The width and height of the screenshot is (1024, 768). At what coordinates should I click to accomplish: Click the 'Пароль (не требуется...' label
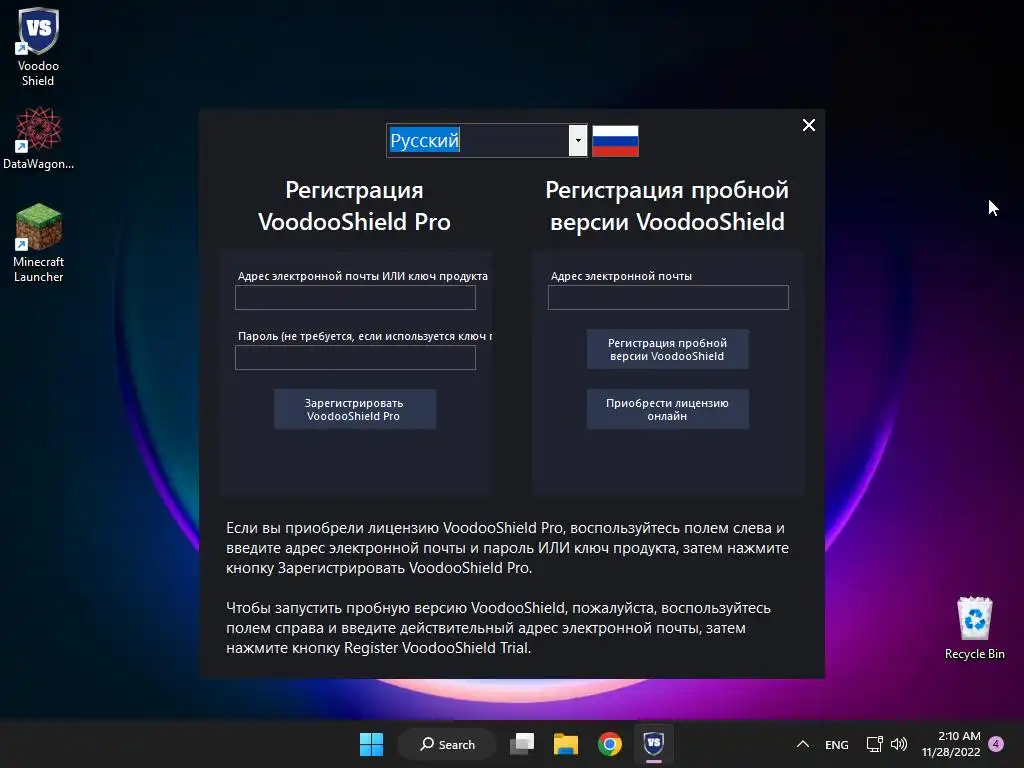[x=364, y=336]
